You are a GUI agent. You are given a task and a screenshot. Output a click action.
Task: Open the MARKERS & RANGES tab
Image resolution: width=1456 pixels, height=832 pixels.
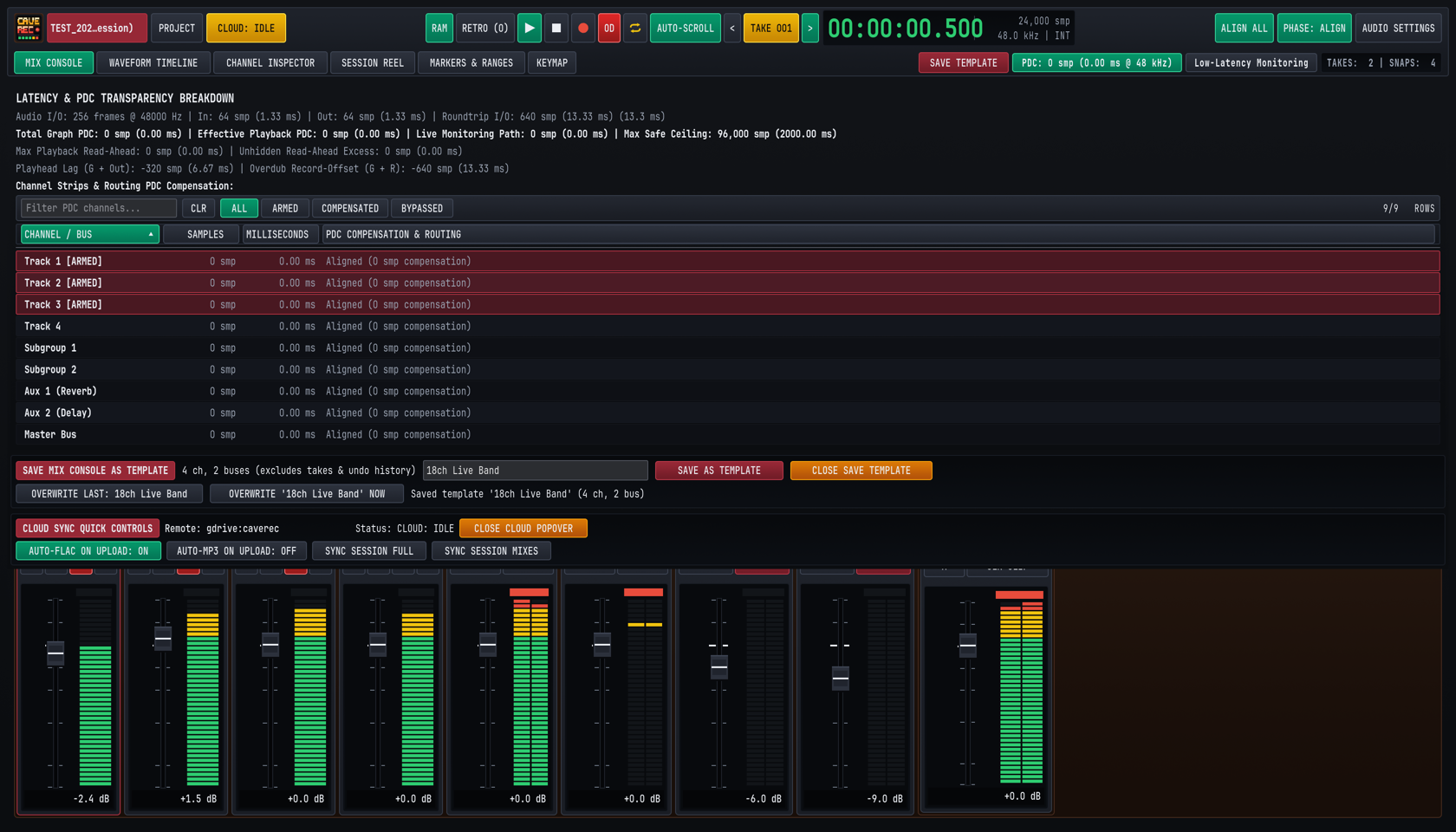coord(471,62)
